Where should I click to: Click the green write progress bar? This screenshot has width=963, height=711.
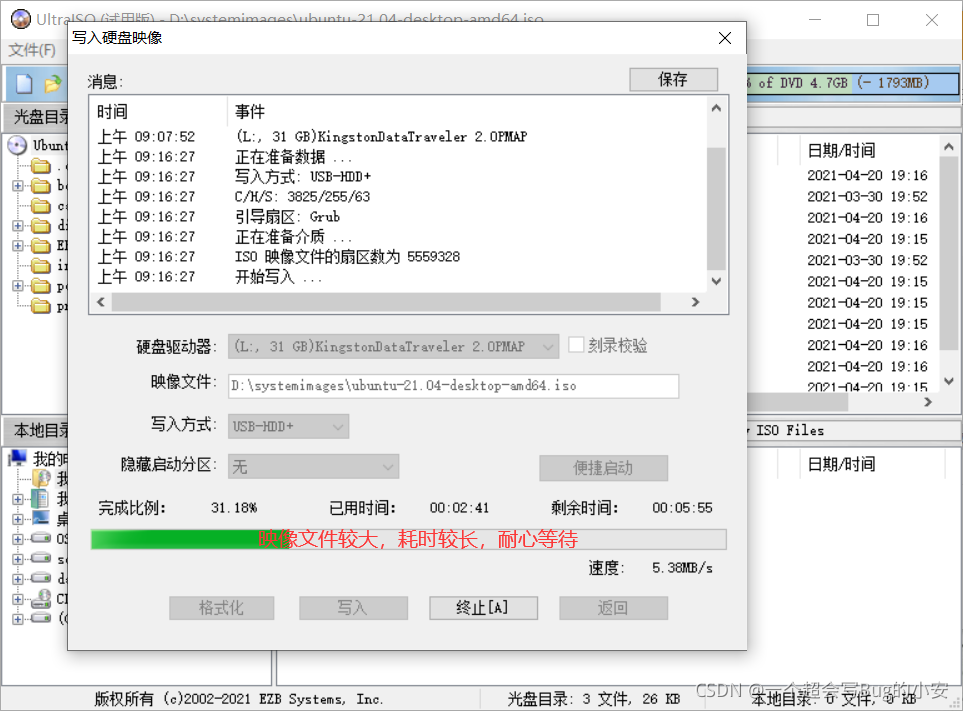coord(408,539)
